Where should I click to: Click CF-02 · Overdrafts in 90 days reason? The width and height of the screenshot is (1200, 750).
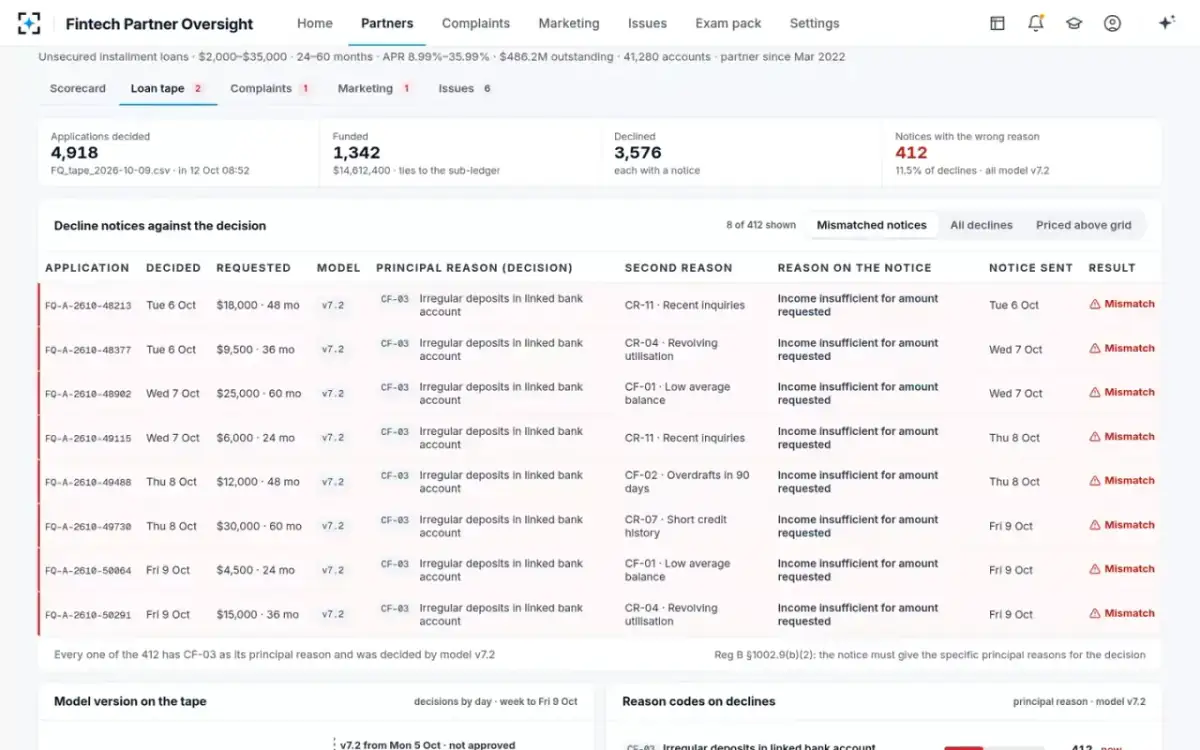tap(687, 482)
